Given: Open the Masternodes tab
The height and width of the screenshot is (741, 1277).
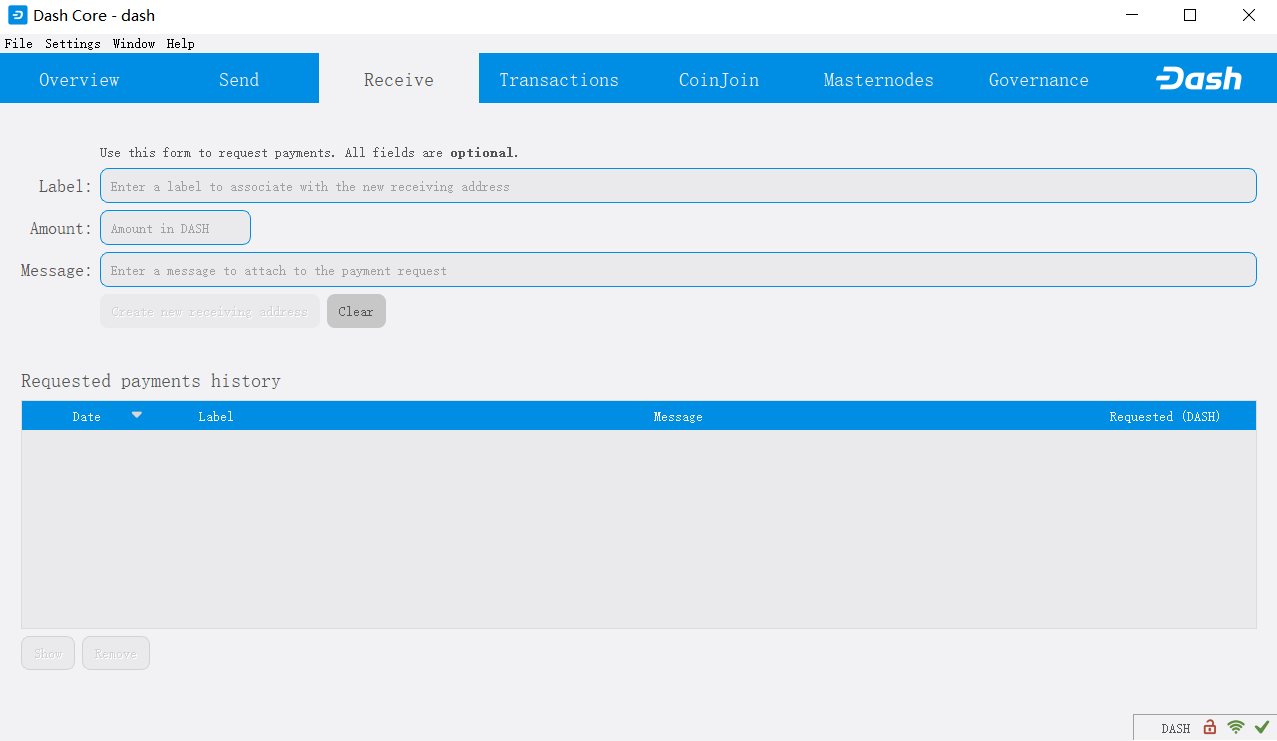Looking at the screenshot, I should coord(879,79).
